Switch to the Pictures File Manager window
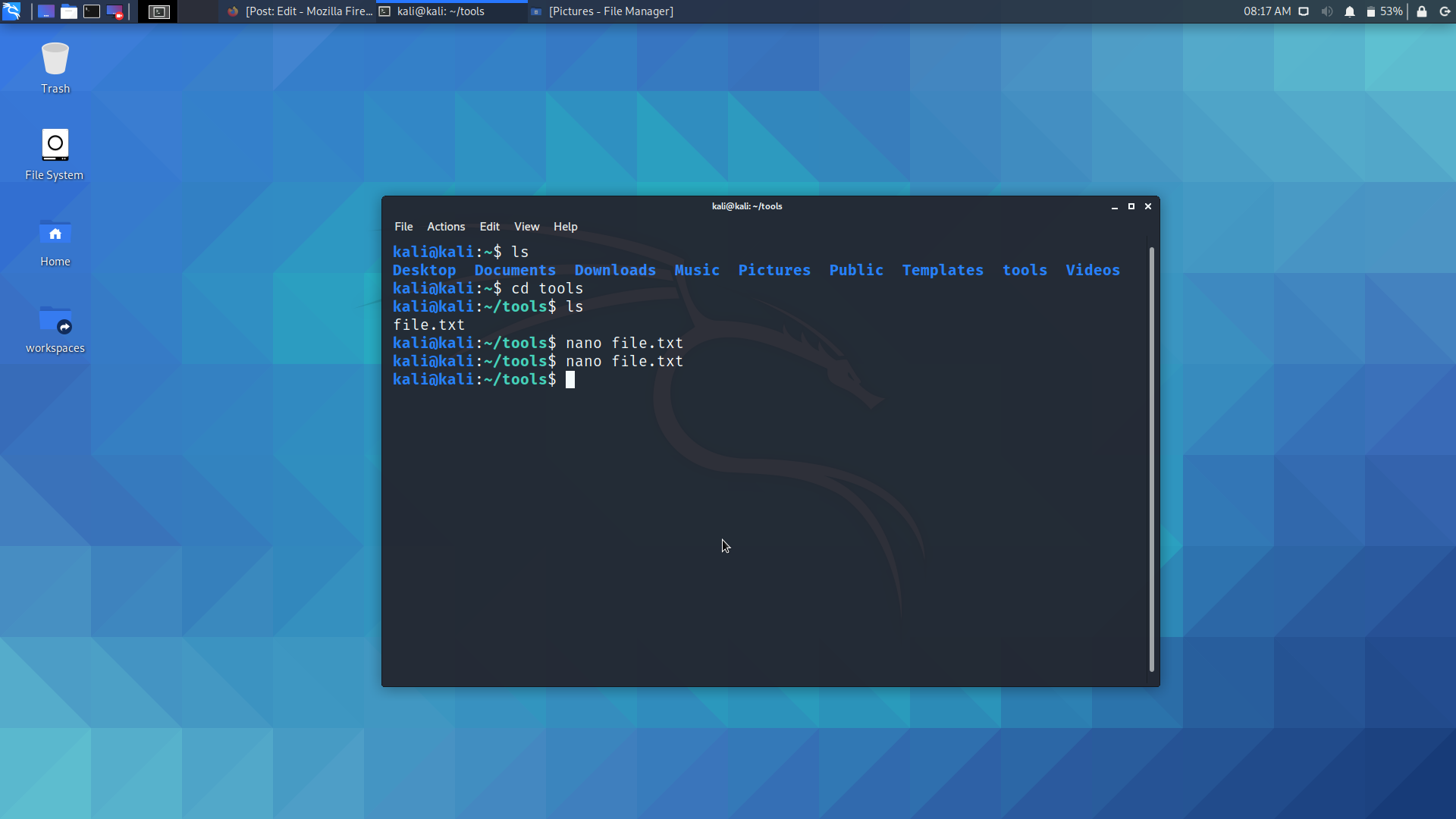The width and height of the screenshot is (1456, 819). click(601, 11)
